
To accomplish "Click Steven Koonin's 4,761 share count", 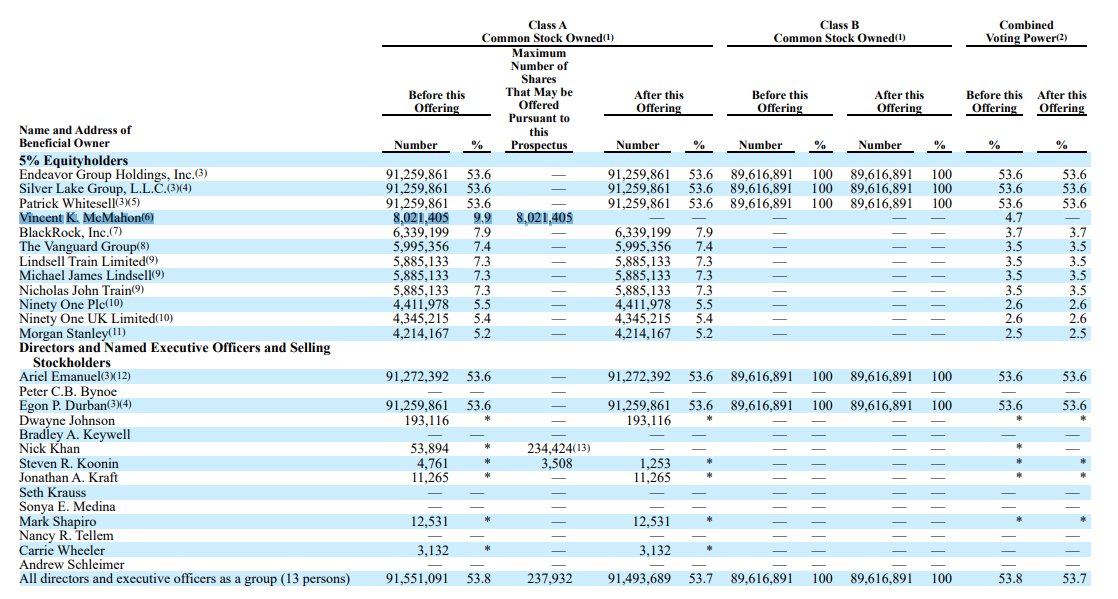I will [x=433, y=464].
